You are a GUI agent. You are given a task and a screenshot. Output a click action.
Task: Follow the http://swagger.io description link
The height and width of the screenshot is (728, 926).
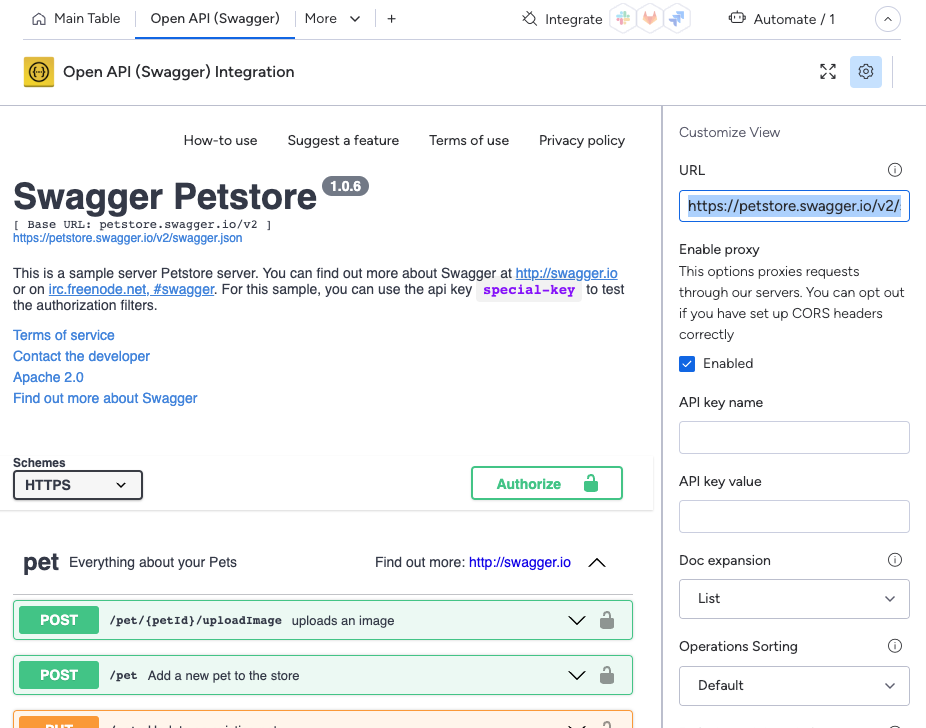click(x=566, y=273)
